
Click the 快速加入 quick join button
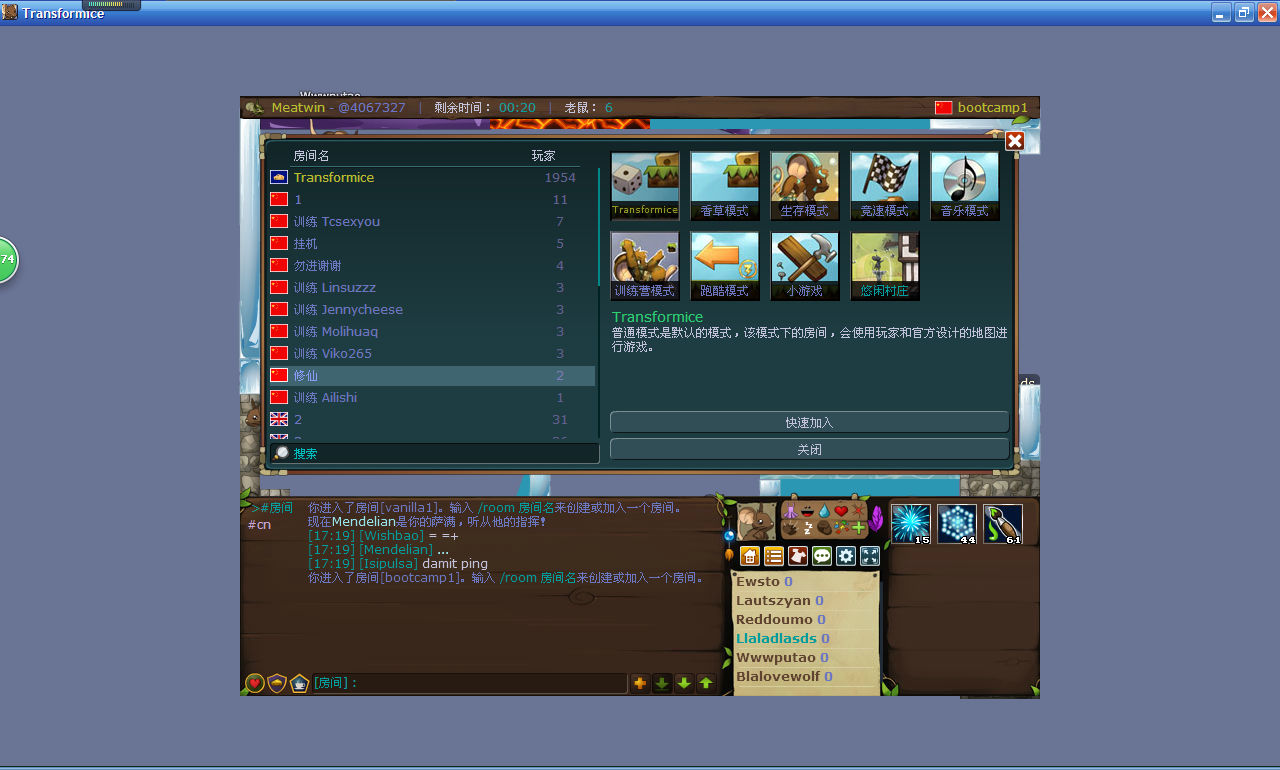pos(809,422)
